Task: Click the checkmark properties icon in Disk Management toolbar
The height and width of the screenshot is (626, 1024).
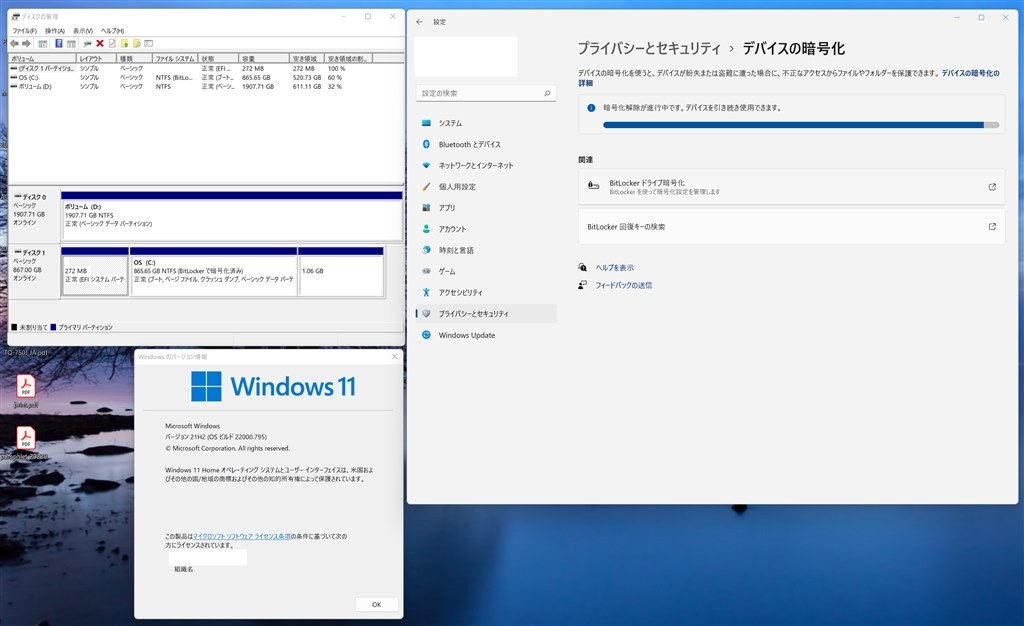Action: pyautogui.click(x=112, y=44)
